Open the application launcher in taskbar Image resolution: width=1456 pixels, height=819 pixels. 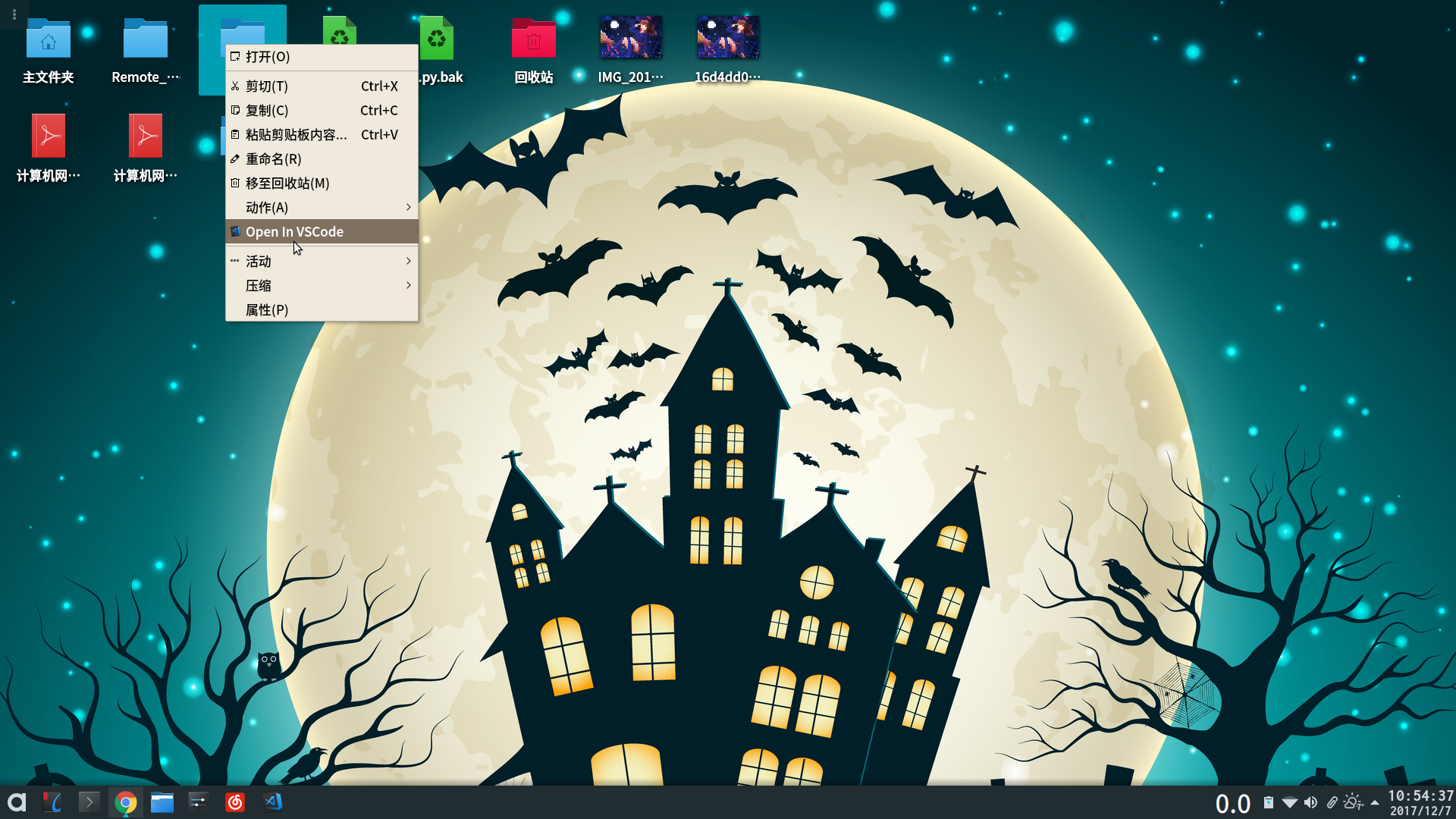[17, 802]
